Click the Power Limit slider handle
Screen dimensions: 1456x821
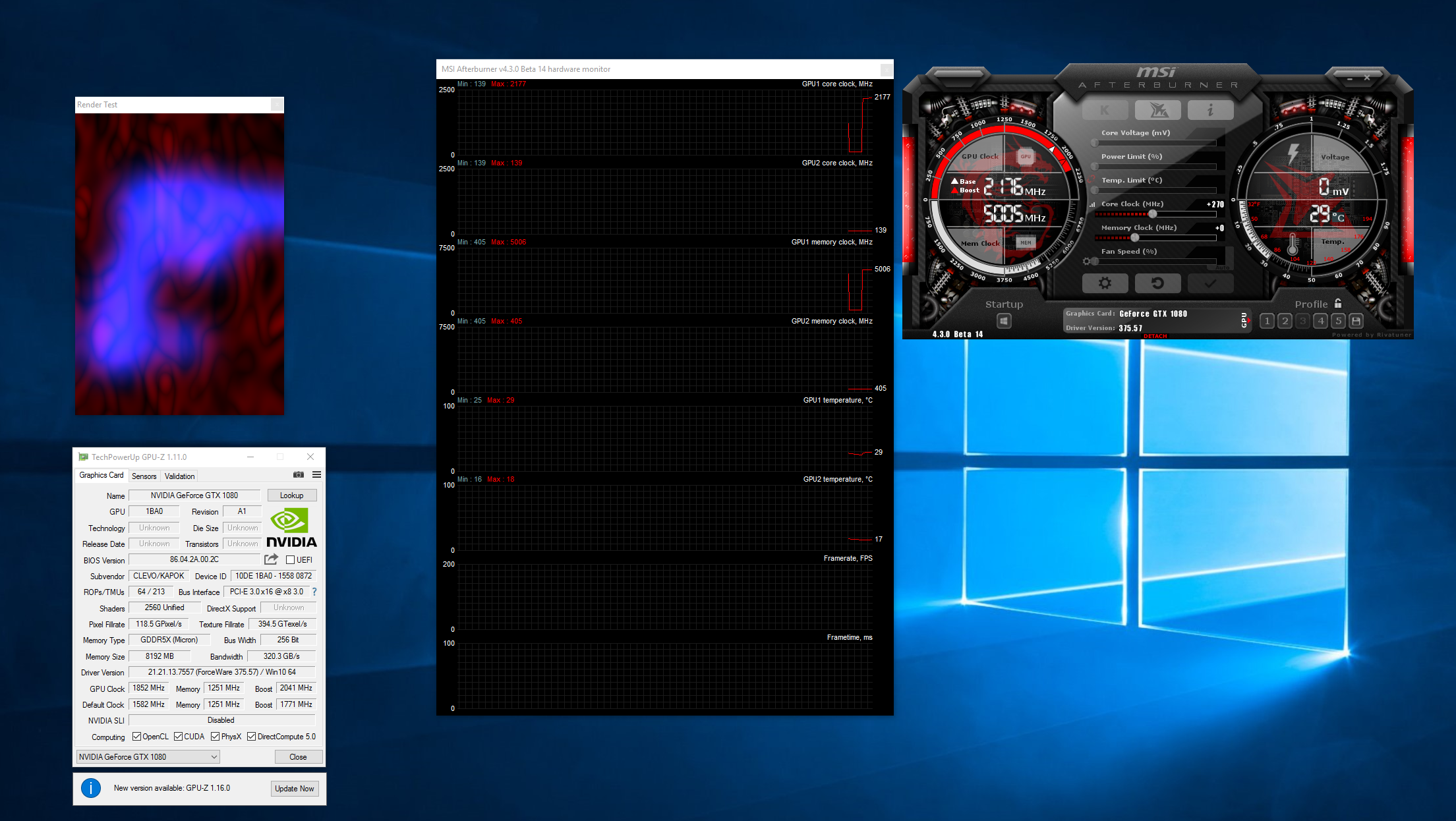(x=1095, y=167)
